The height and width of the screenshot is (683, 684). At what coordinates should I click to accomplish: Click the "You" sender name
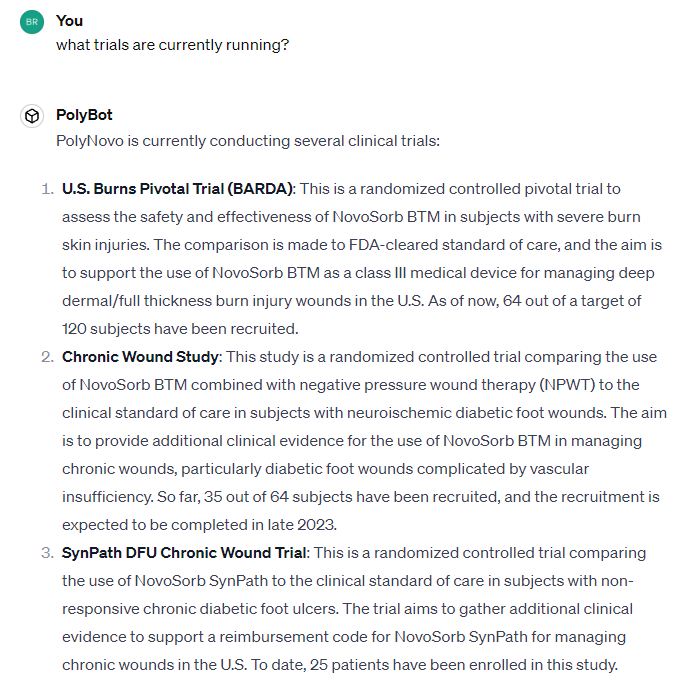tap(70, 20)
